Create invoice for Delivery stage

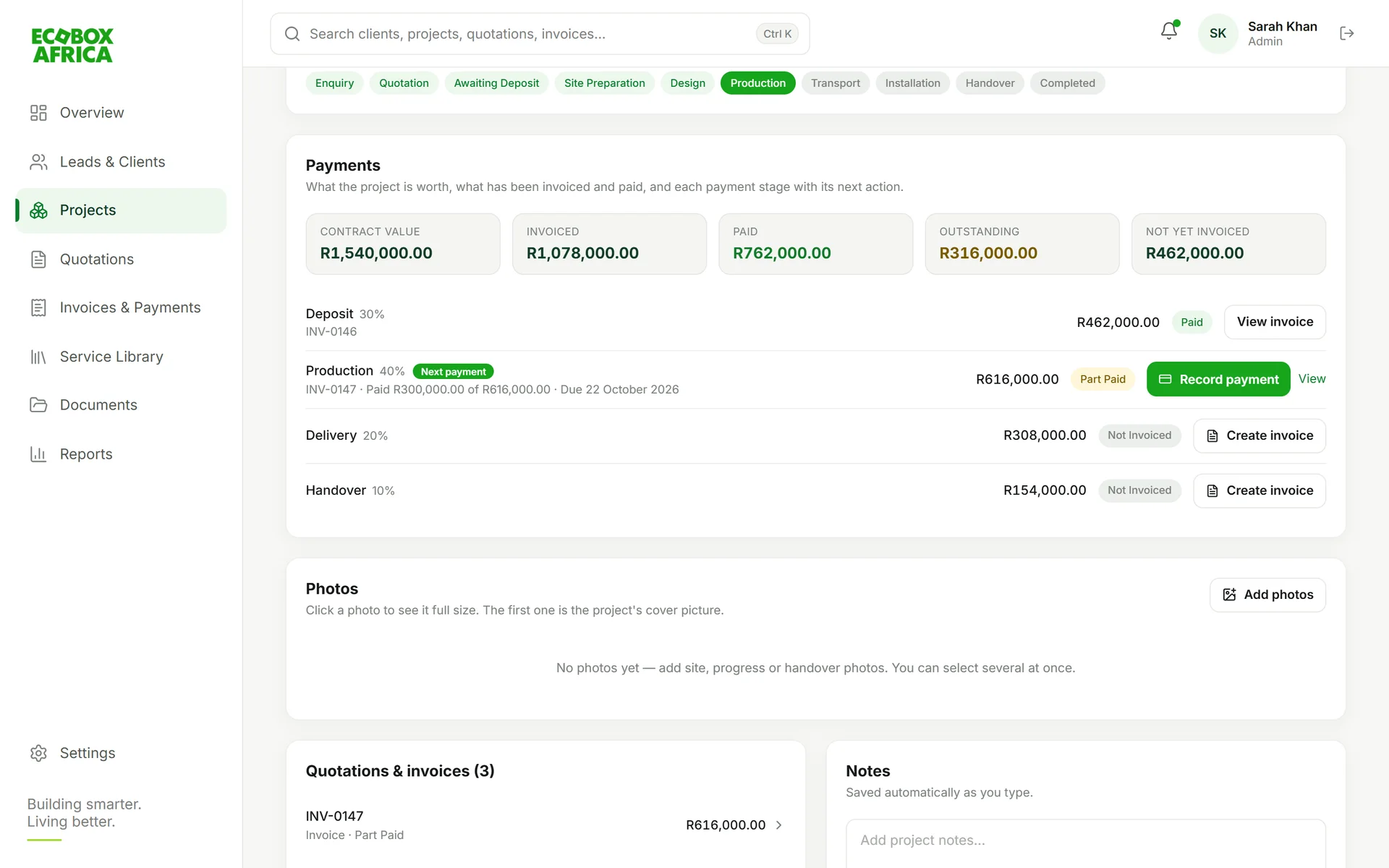[1260, 435]
